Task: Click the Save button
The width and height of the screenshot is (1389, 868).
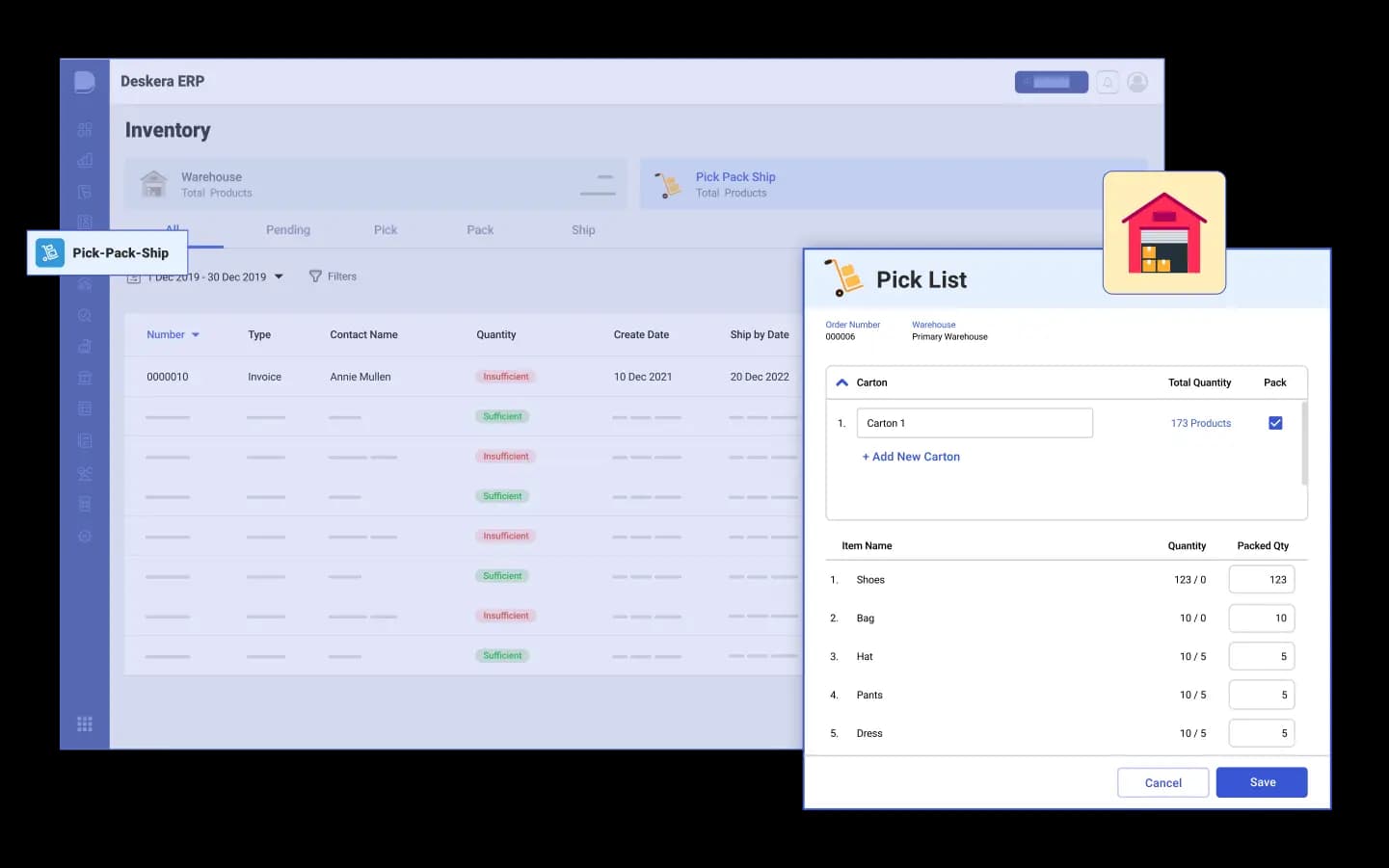Action: coord(1261,782)
